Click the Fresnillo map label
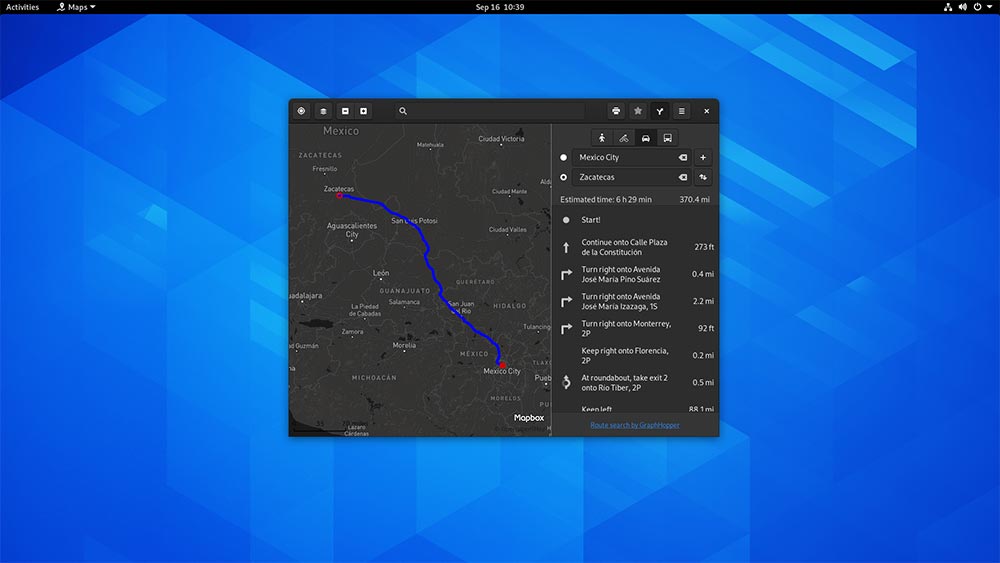 pyautogui.click(x=325, y=169)
